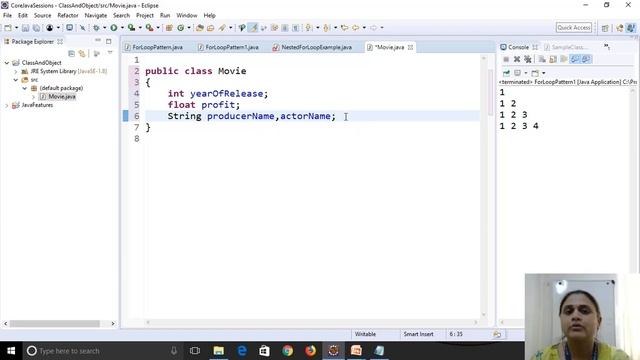The image size is (640, 360).
Task: Open the Refactor menu
Action: coord(68,15)
